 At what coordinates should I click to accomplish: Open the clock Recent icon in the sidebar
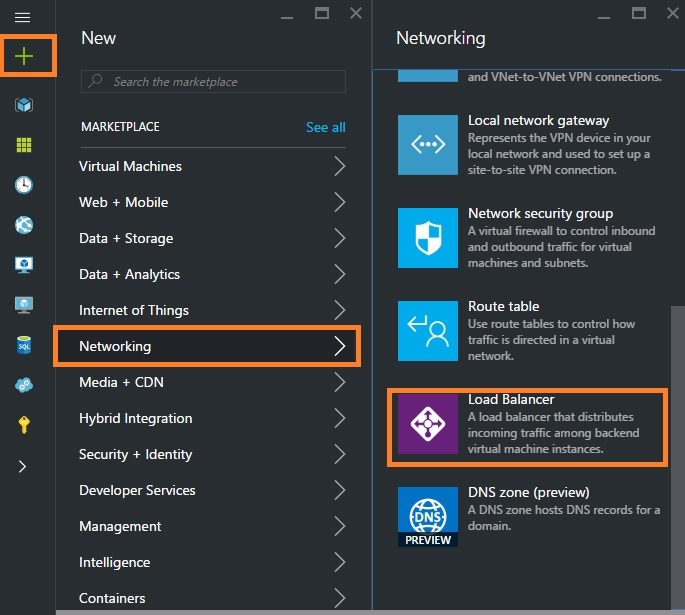tap(24, 185)
